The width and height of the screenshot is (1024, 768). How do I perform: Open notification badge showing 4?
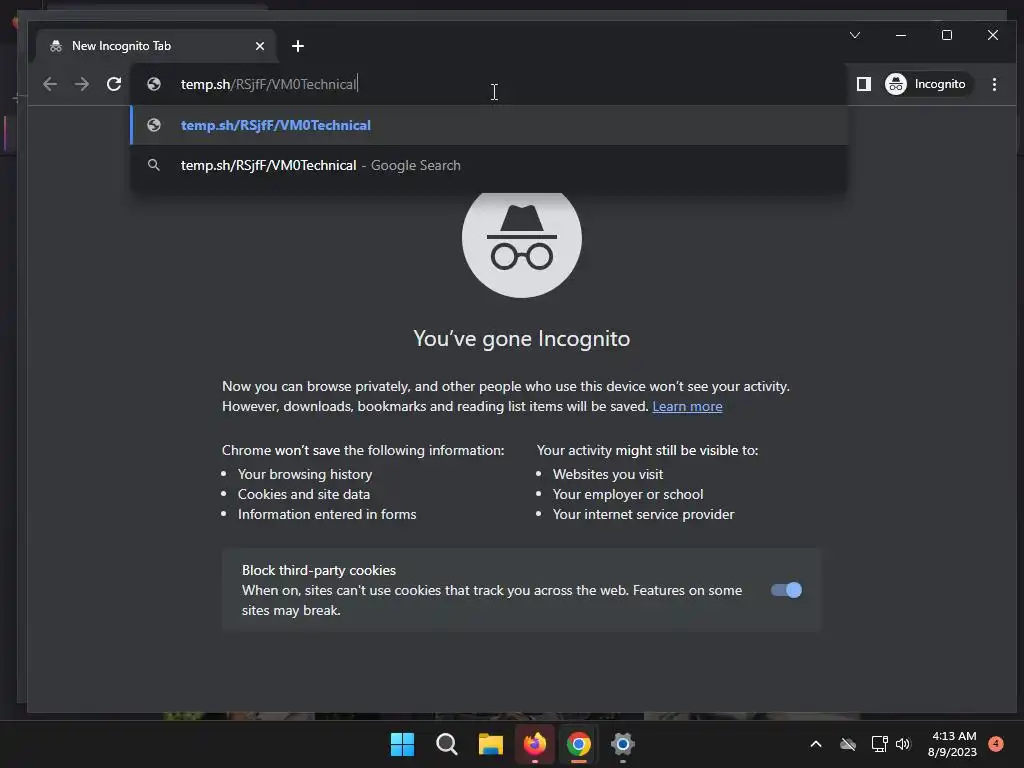coord(996,743)
